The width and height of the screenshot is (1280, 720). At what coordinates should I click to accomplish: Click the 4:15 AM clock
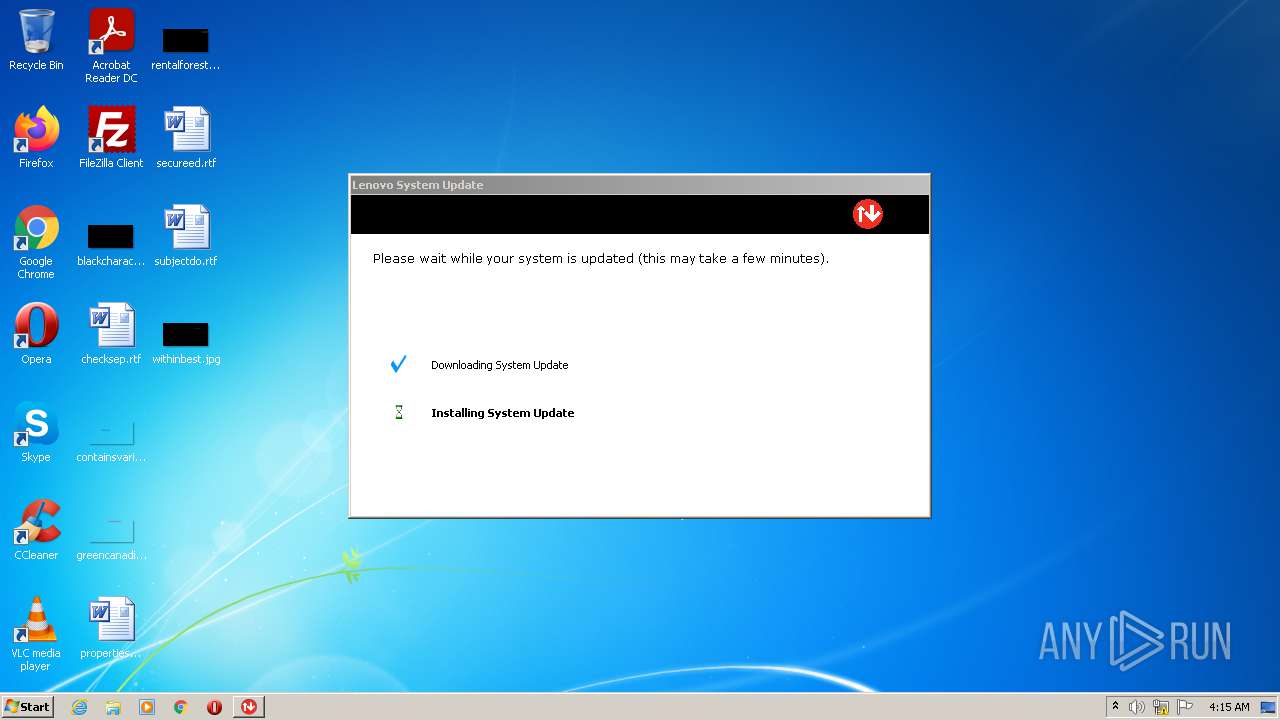pyautogui.click(x=1229, y=707)
